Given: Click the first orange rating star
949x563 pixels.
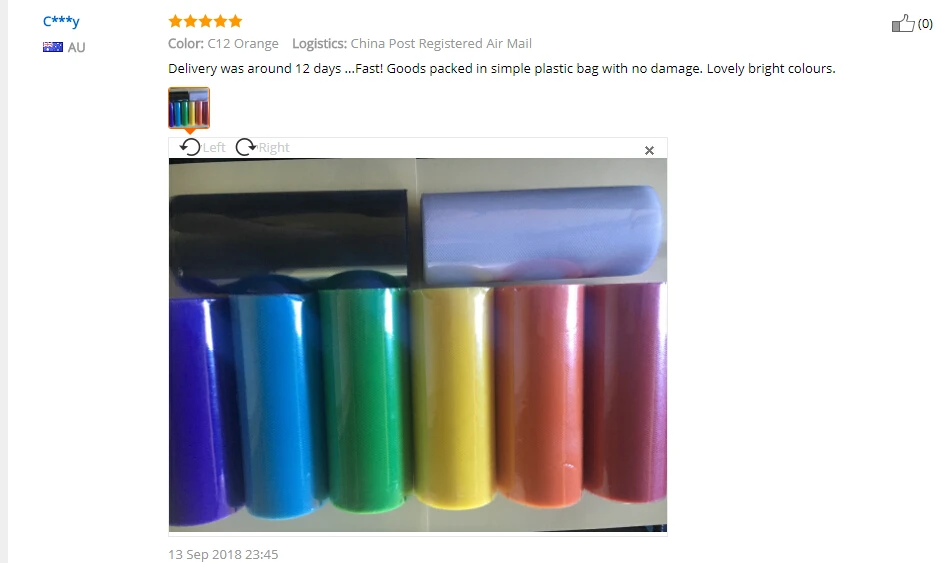Looking at the screenshot, I should (176, 22).
